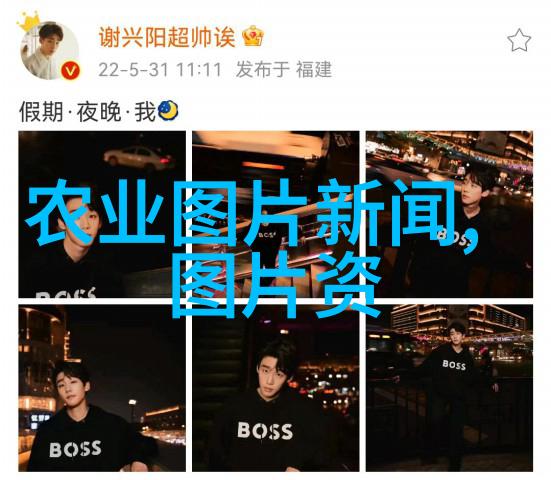Click the post text 假期·夜晚·我
Image resolution: width=551 pixels, height=480 pixels.
click(87, 112)
